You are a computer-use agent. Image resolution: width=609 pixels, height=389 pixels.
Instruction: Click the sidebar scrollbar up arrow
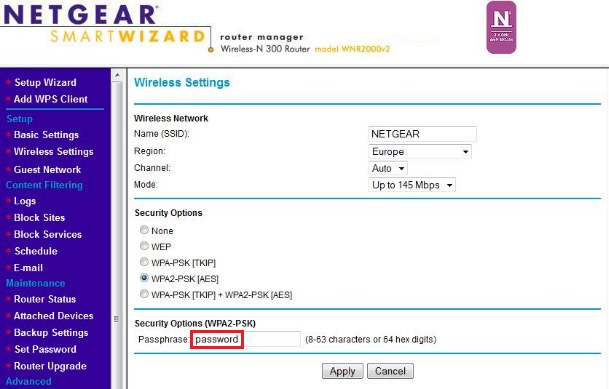117,75
